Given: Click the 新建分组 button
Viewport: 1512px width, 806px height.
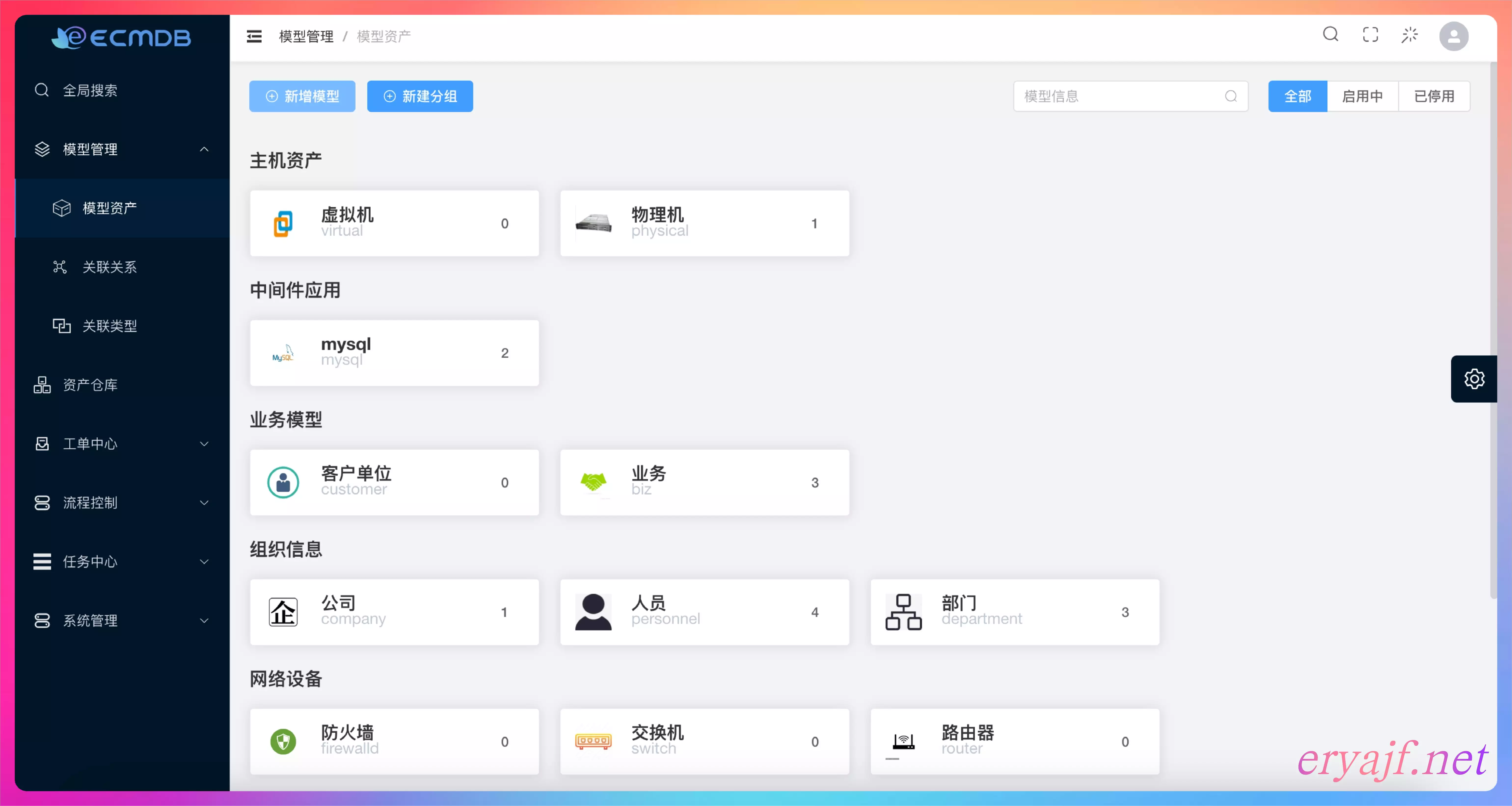Looking at the screenshot, I should (x=420, y=96).
